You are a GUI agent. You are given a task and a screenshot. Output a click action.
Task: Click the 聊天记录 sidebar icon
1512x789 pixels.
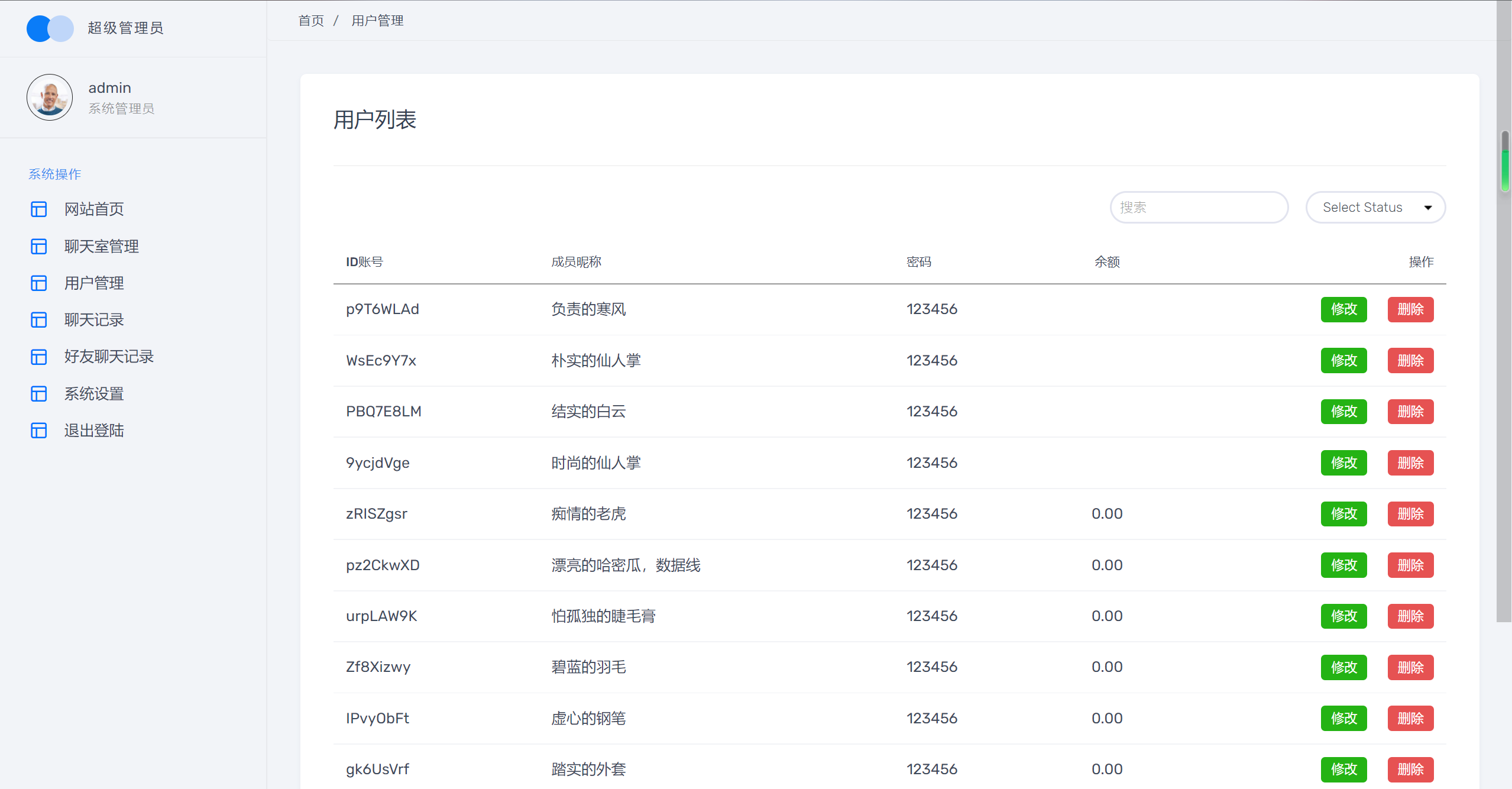(x=38, y=319)
